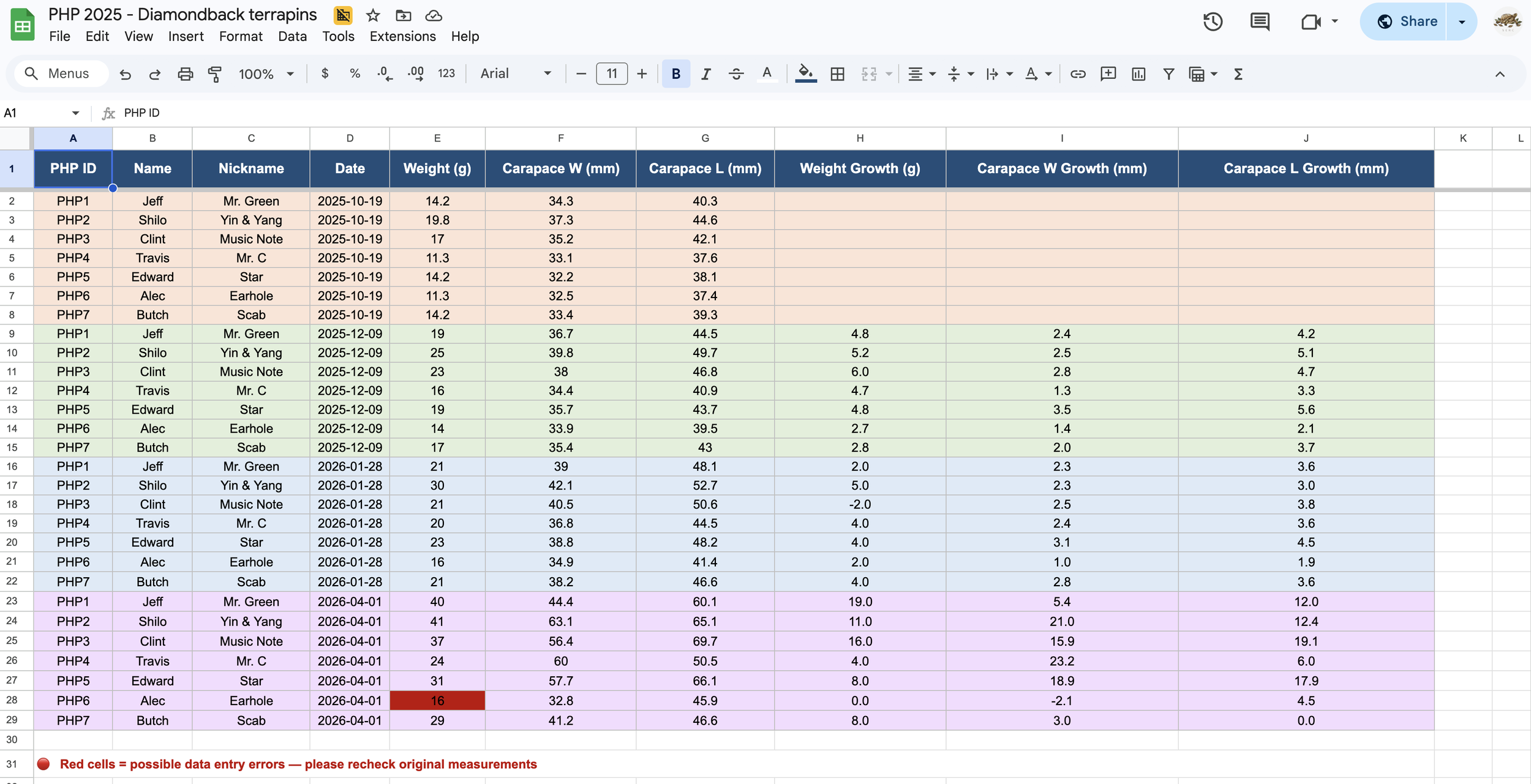1531x784 pixels.
Task: Click the functions sigma icon
Action: click(x=1238, y=74)
